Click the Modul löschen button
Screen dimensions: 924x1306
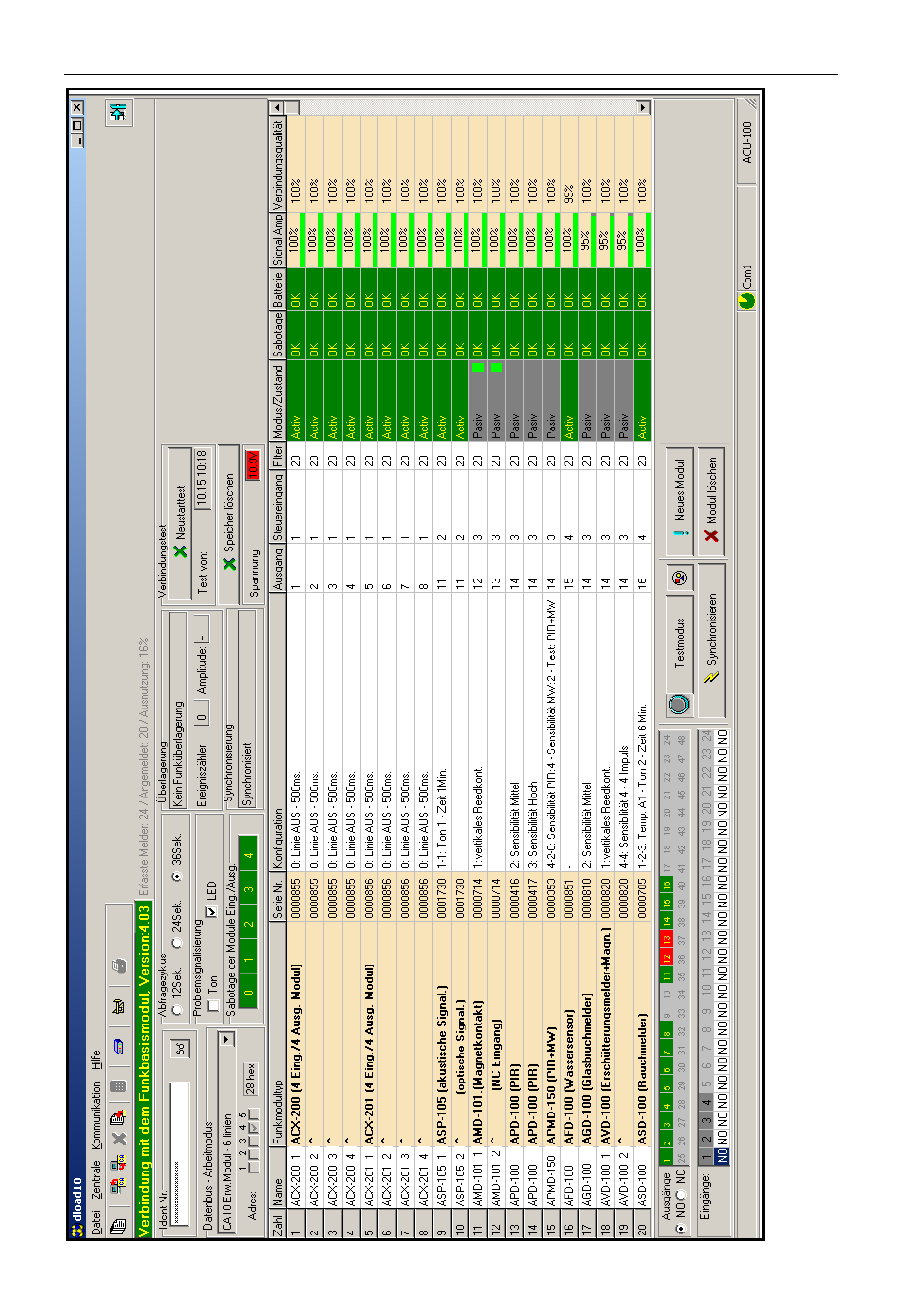point(711,500)
